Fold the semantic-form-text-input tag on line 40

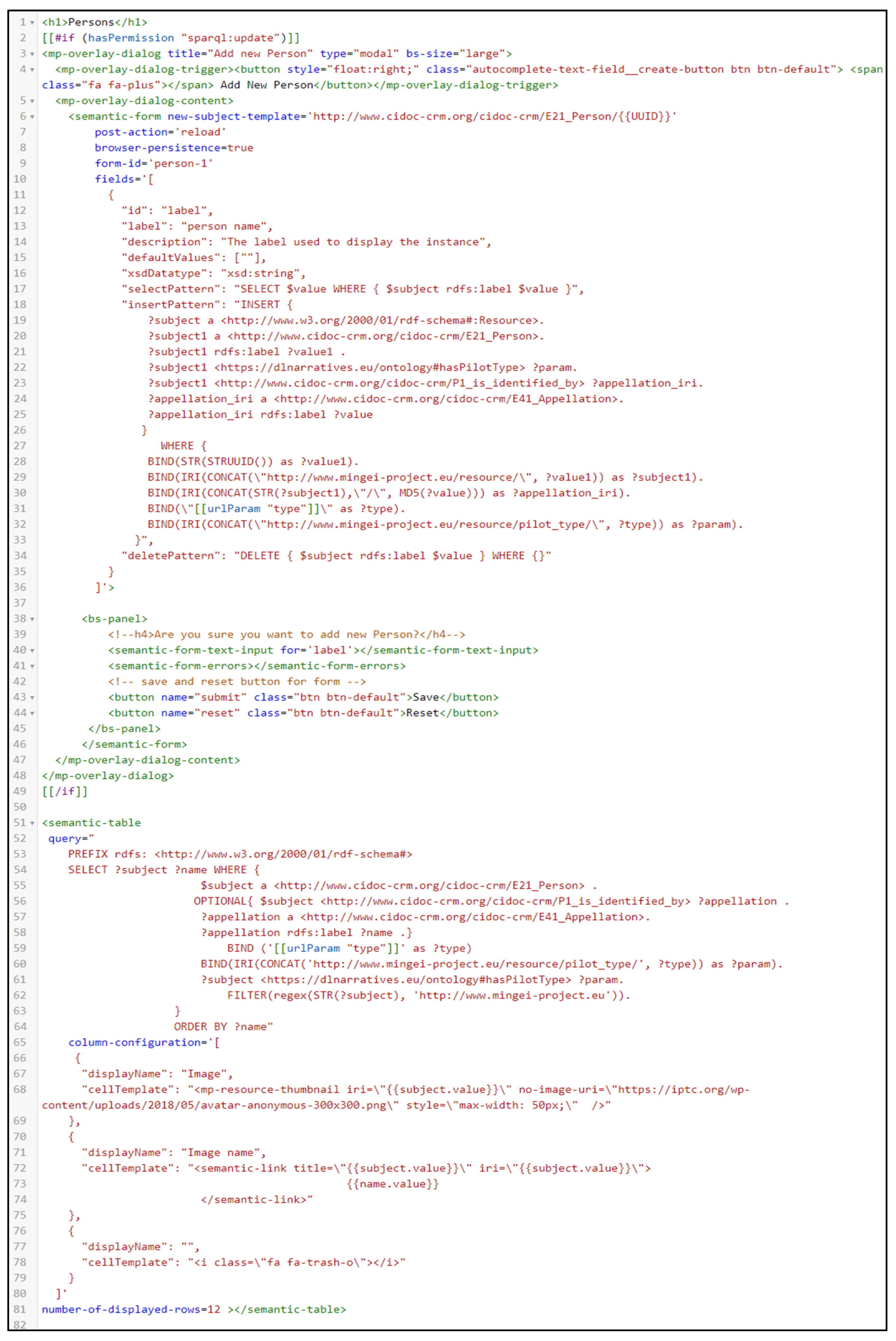click(x=32, y=650)
